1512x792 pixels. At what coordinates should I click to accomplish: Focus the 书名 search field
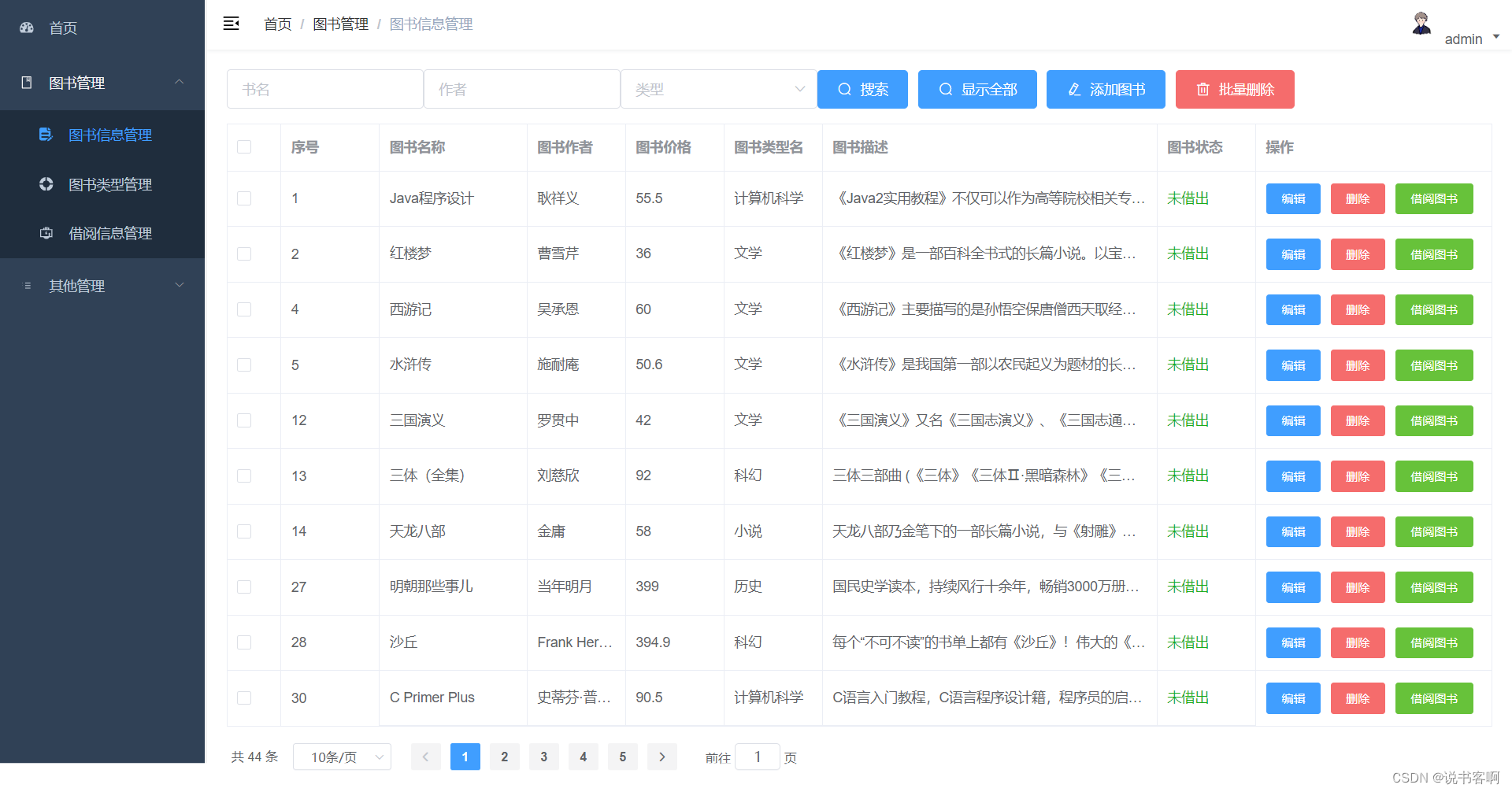[x=324, y=89]
